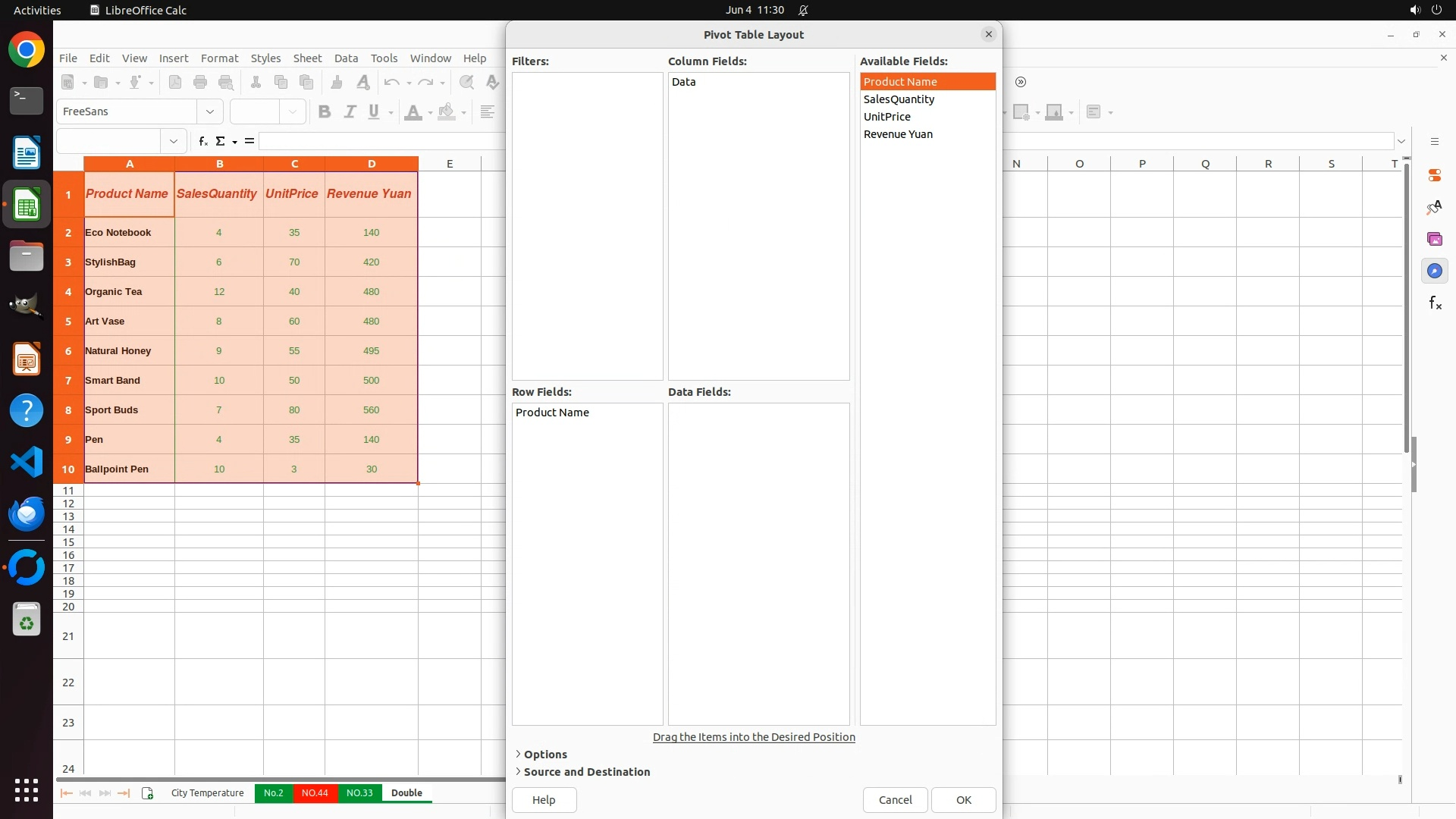Open the sidebar Navigator panel icon
The width and height of the screenshot is (1456, 819).
pos(1434,271)
